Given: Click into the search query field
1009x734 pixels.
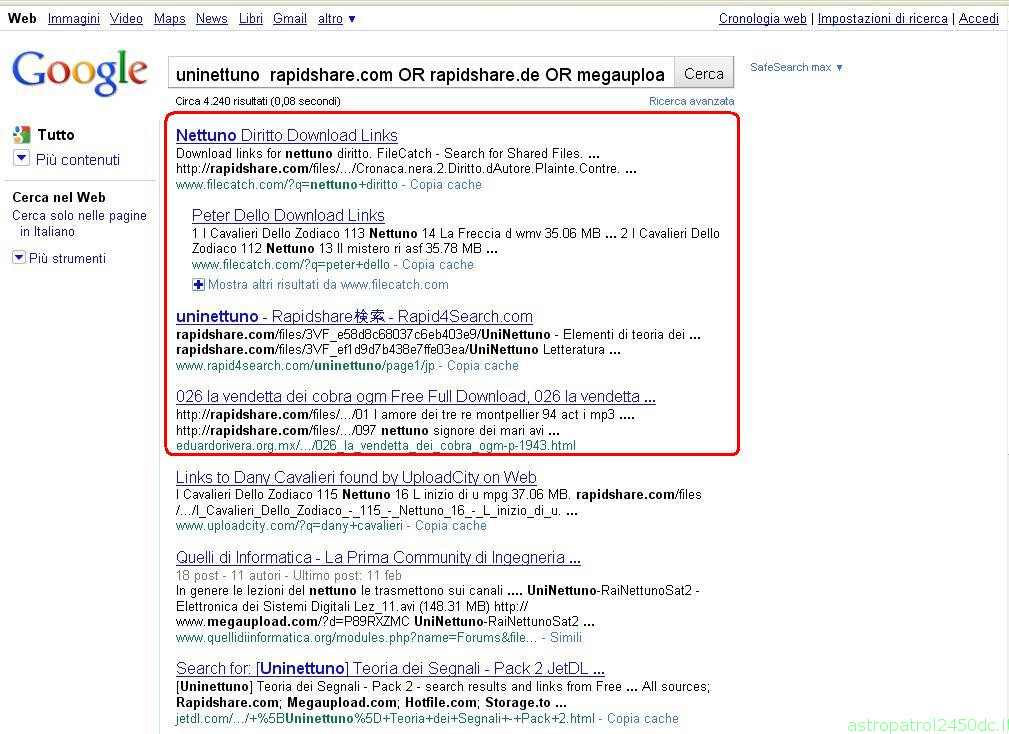Looking at the screenshot, I should 421,73.
